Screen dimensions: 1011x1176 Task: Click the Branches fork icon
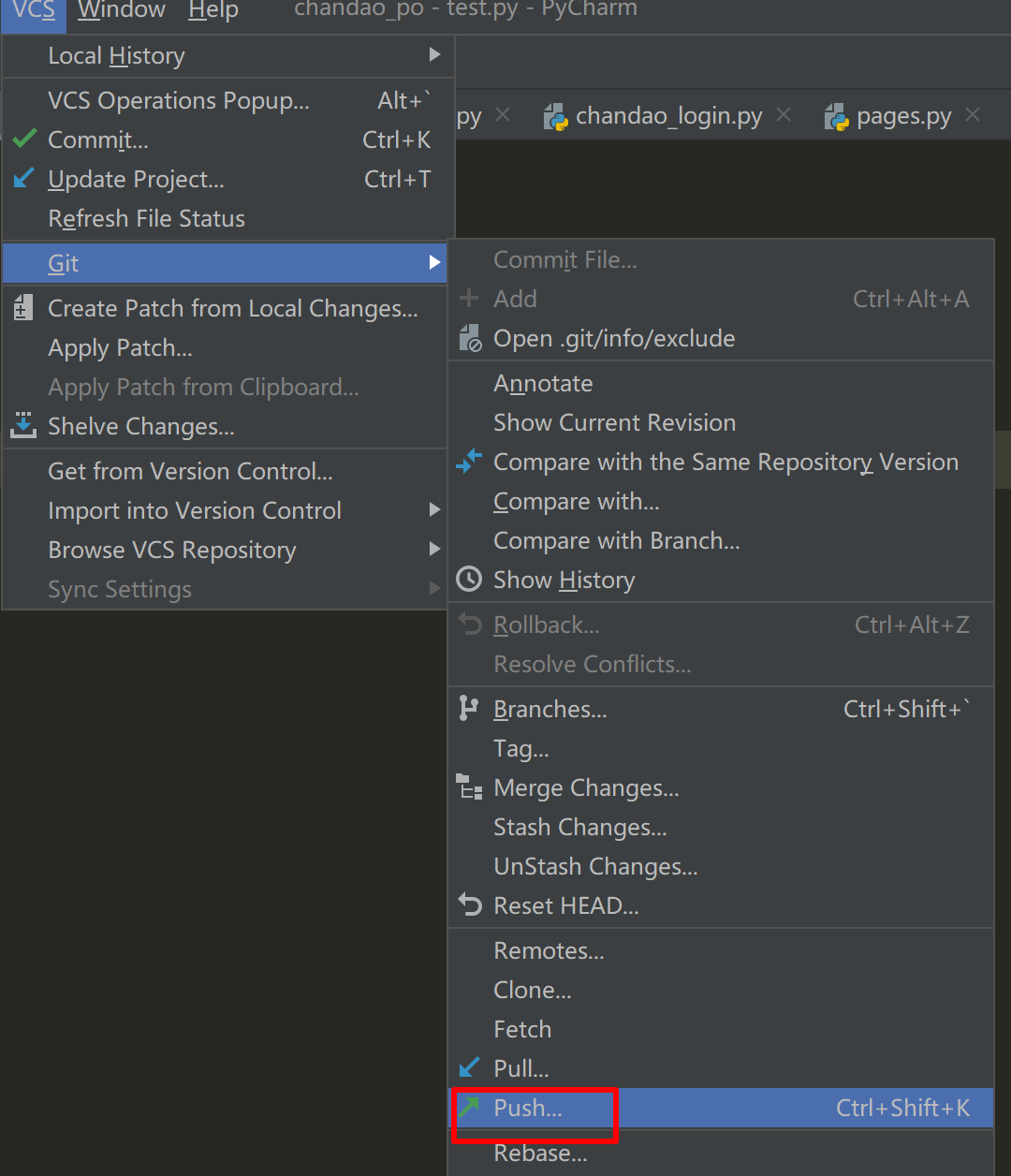pyautogui.click(x=469, y=709)
